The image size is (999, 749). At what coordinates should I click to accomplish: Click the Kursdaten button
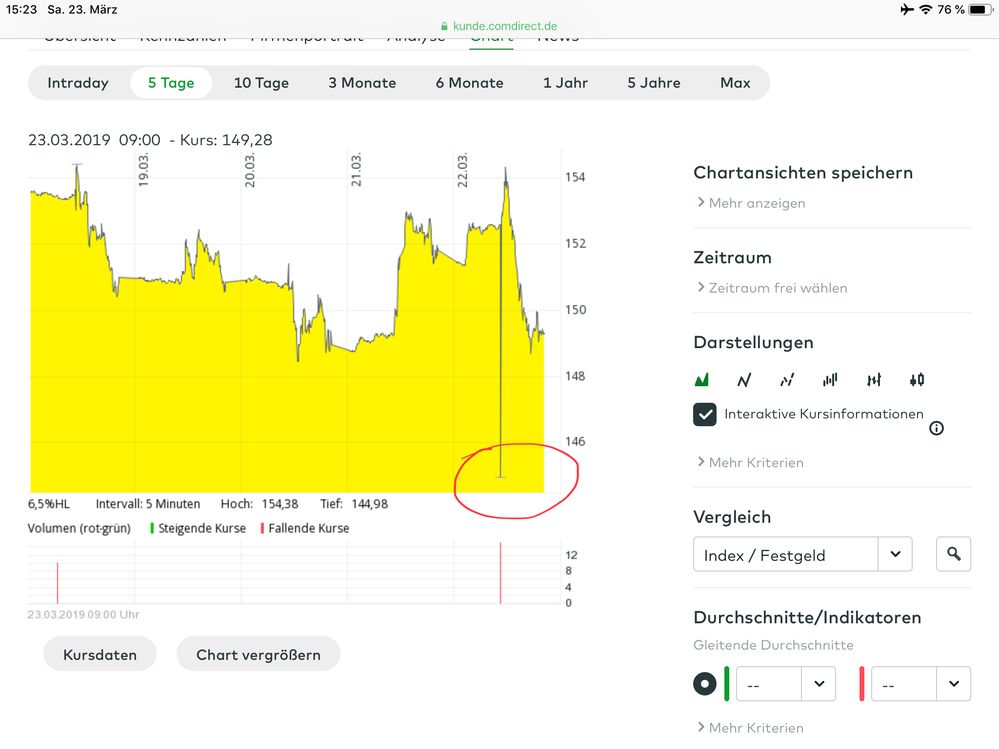point(100,654)
